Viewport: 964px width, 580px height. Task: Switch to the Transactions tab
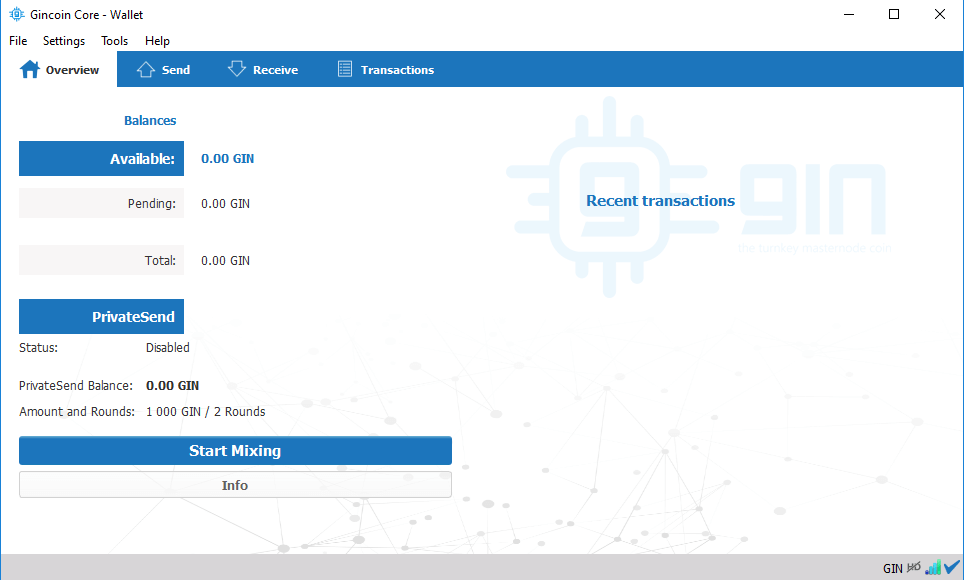pyautogui.click(x=385, y=69)
